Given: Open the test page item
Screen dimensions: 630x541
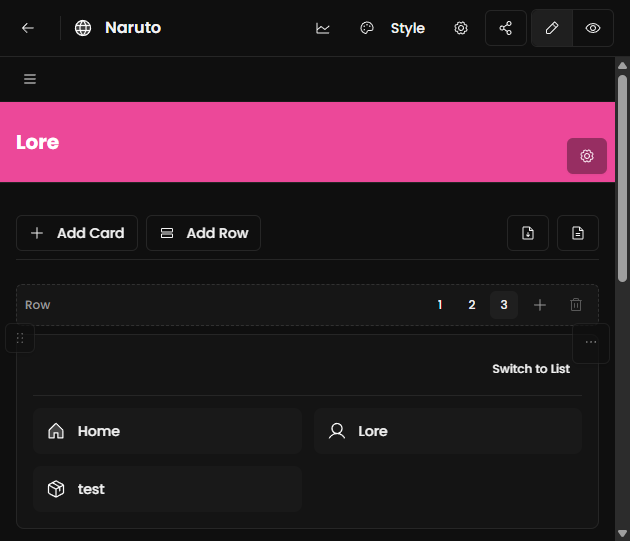Looking at the screenshot, I should tap(167, 489).
